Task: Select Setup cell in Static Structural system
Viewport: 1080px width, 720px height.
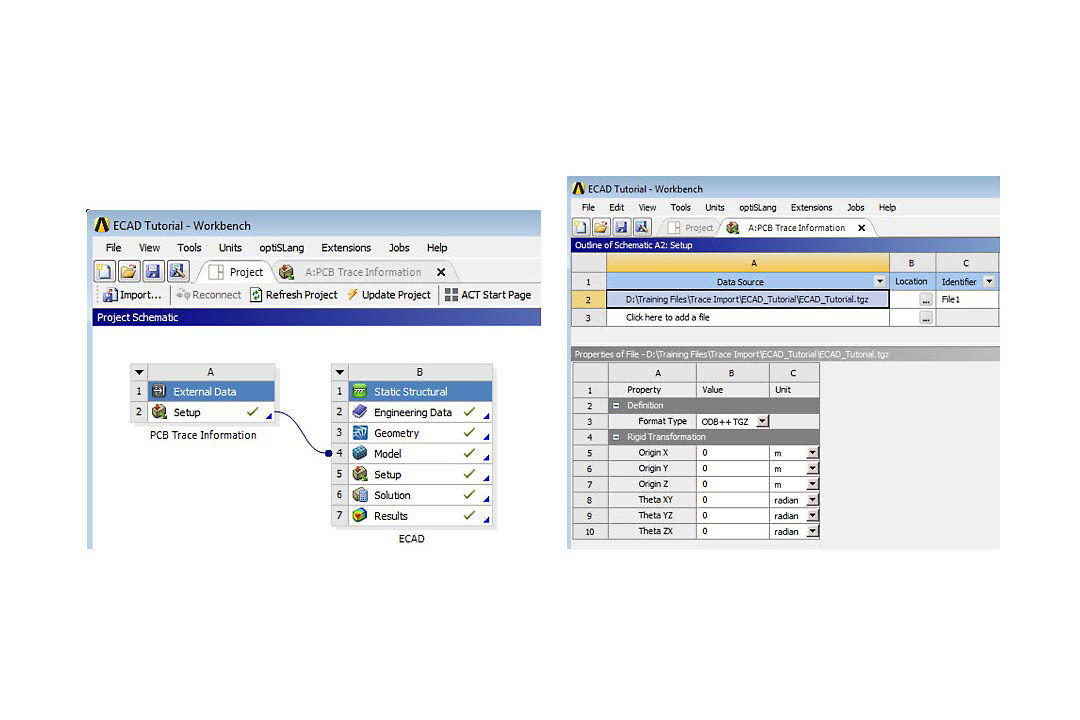Action: point(421,474)
